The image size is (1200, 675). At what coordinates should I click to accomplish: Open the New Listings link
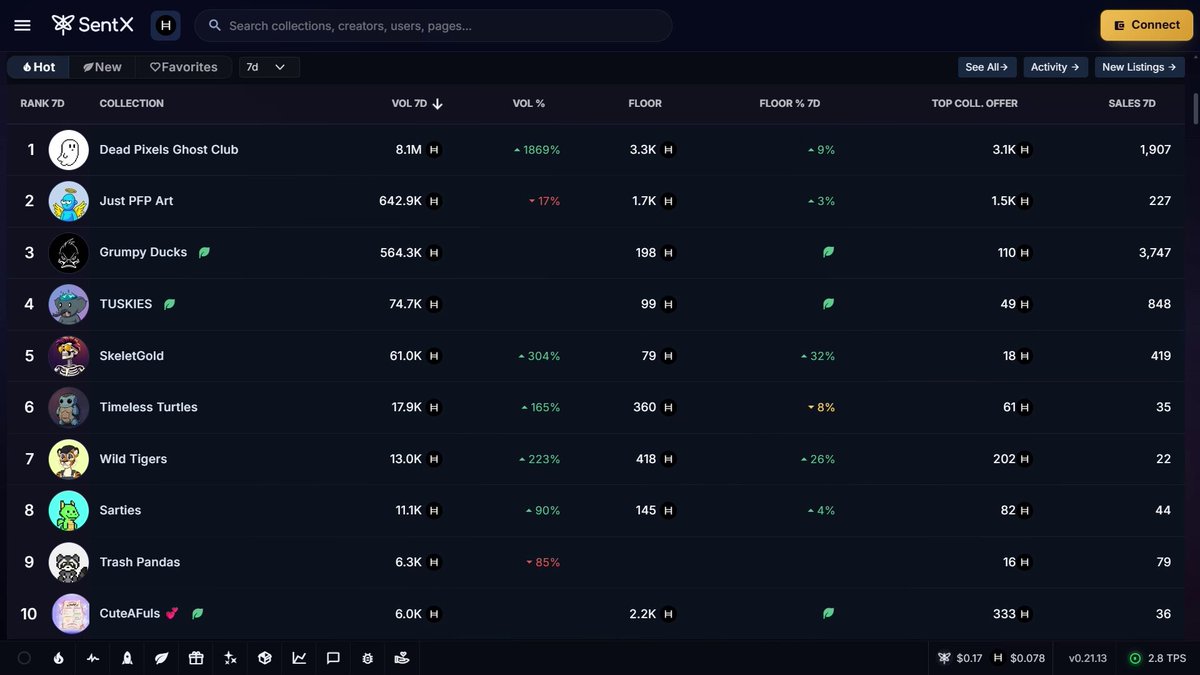pos(1139,67)
